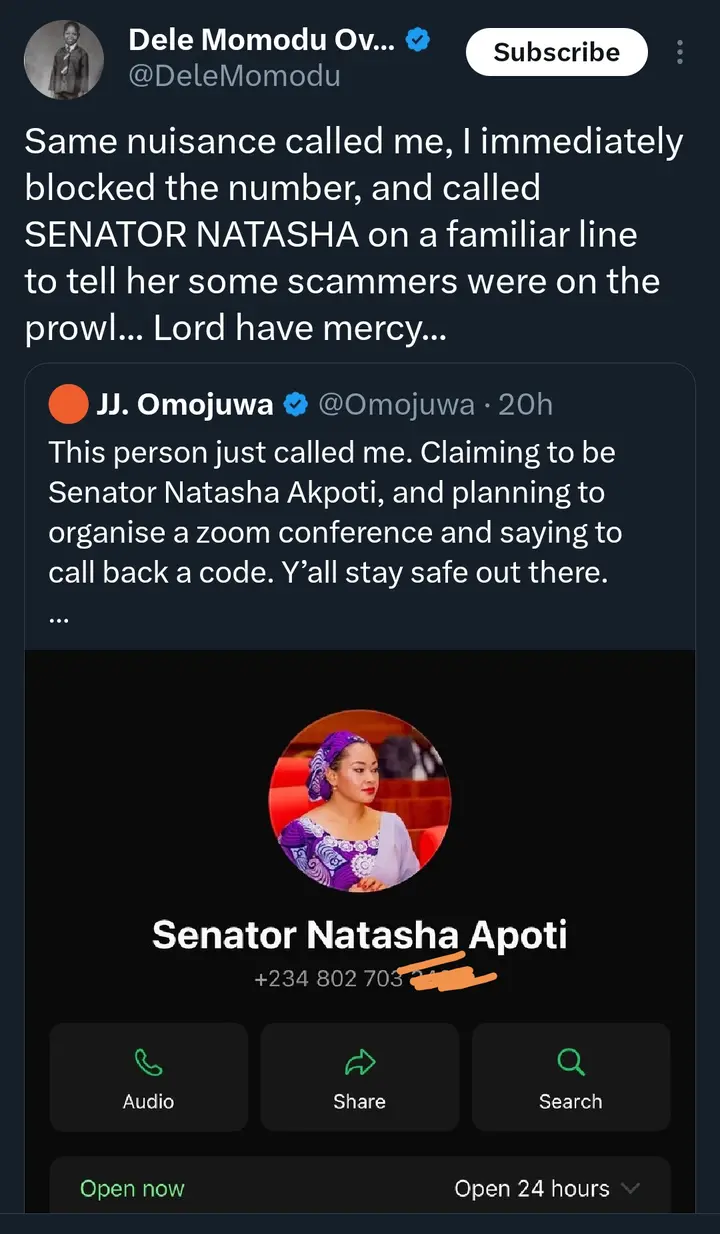Click the Dele Momodu display name
This screenshot has width=720, height=1234.
pos(261,40)
